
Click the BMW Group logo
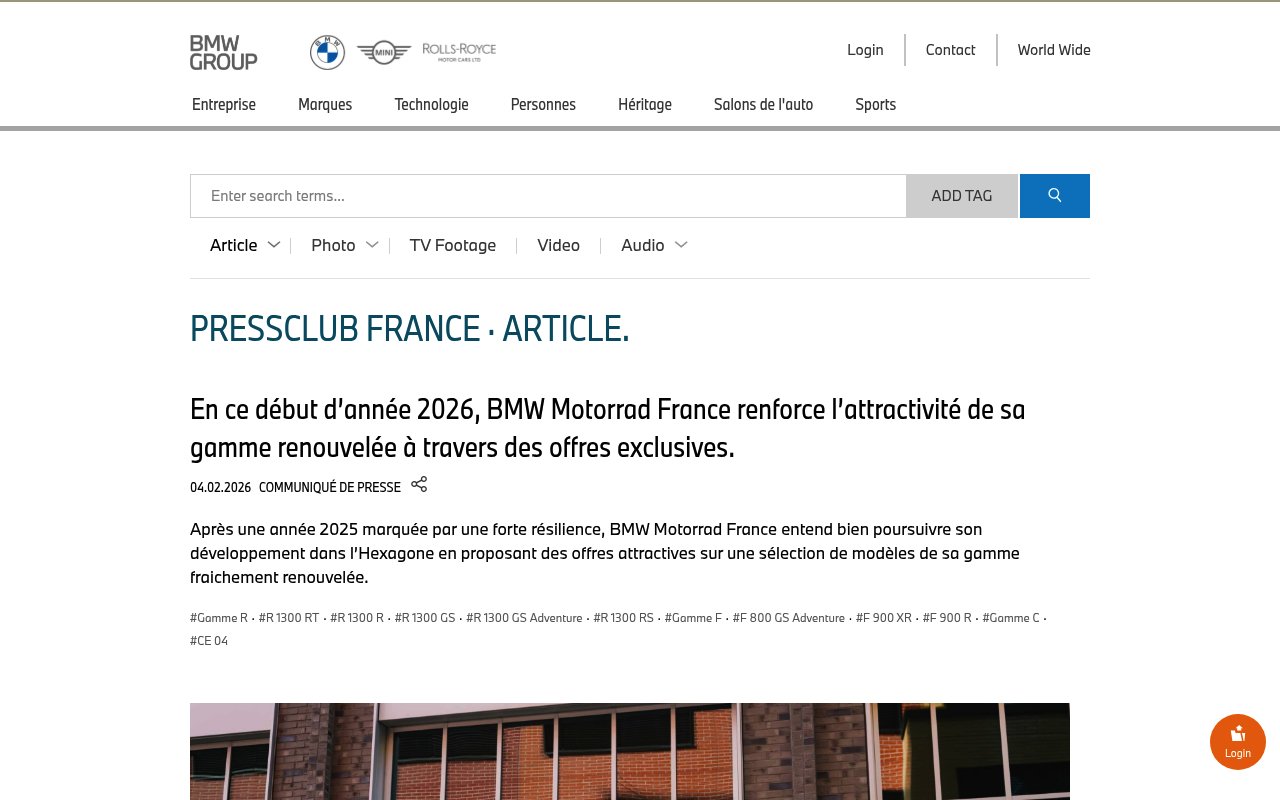click(x=223, y=52)
